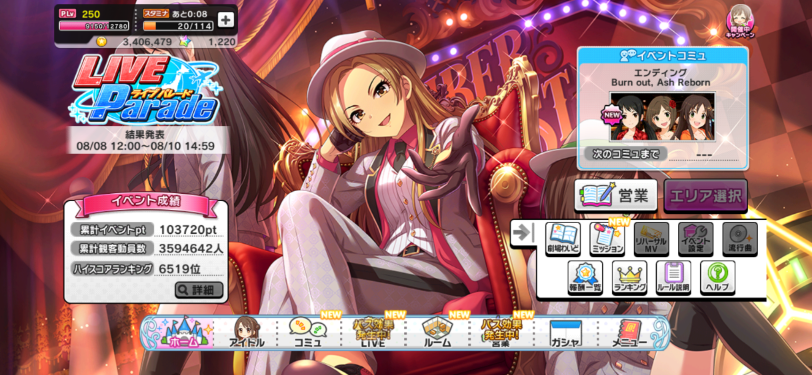Open the コミュ tab

[308, 333]
